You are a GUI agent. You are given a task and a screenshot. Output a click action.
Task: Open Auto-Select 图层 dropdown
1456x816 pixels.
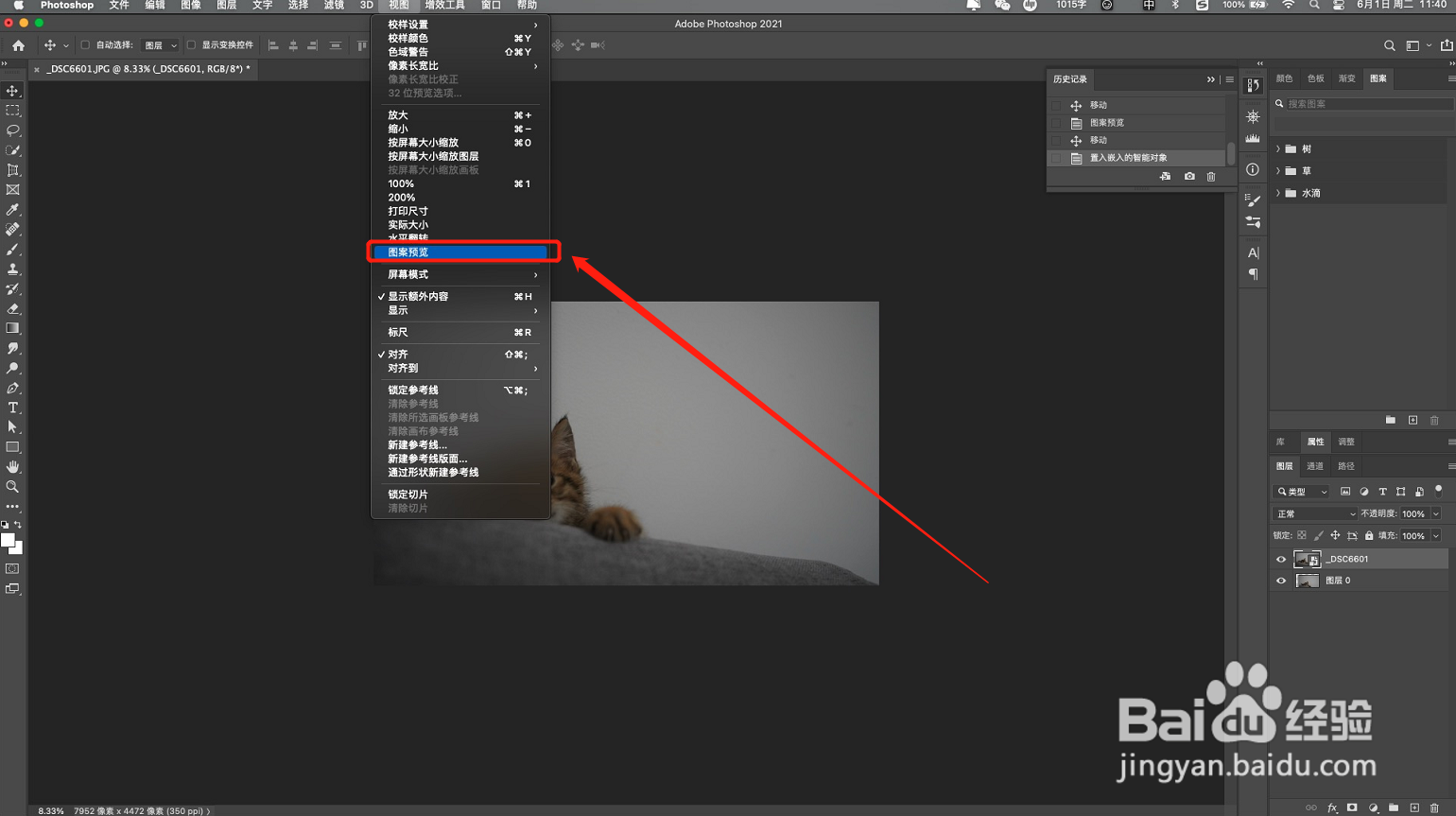click(x=160, y=45)
